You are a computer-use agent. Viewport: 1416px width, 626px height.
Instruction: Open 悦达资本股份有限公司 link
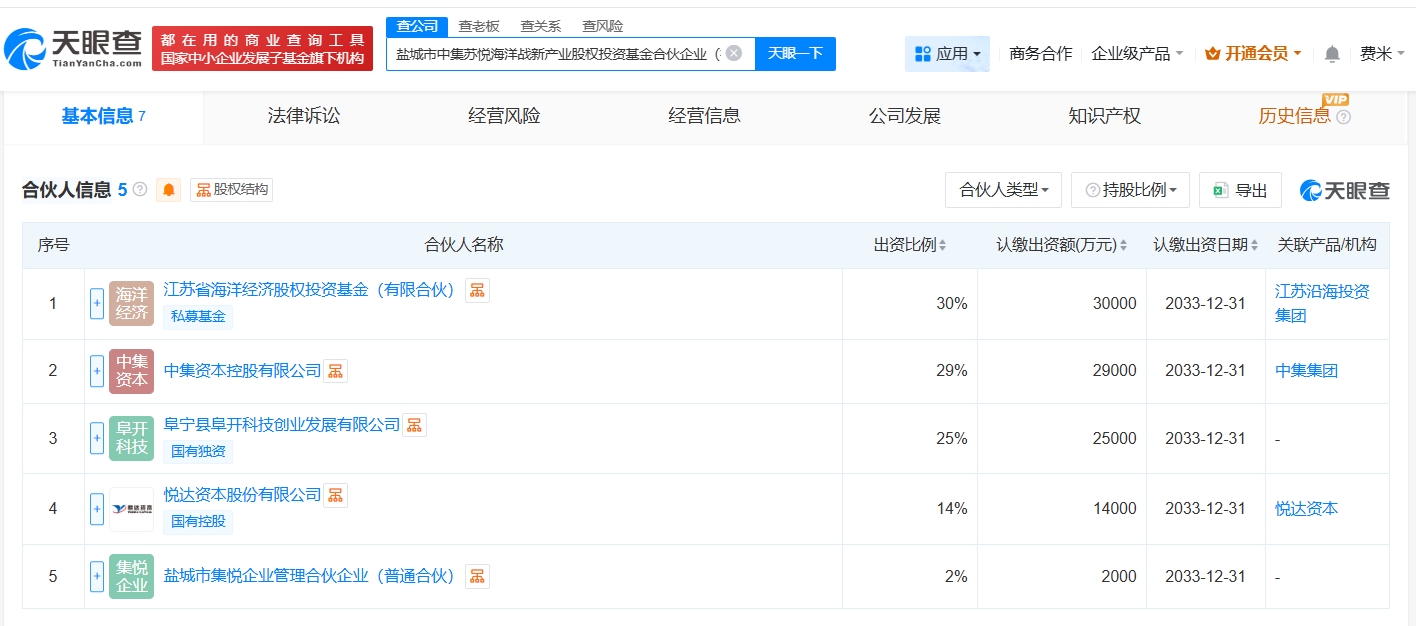tap(242, 495)
